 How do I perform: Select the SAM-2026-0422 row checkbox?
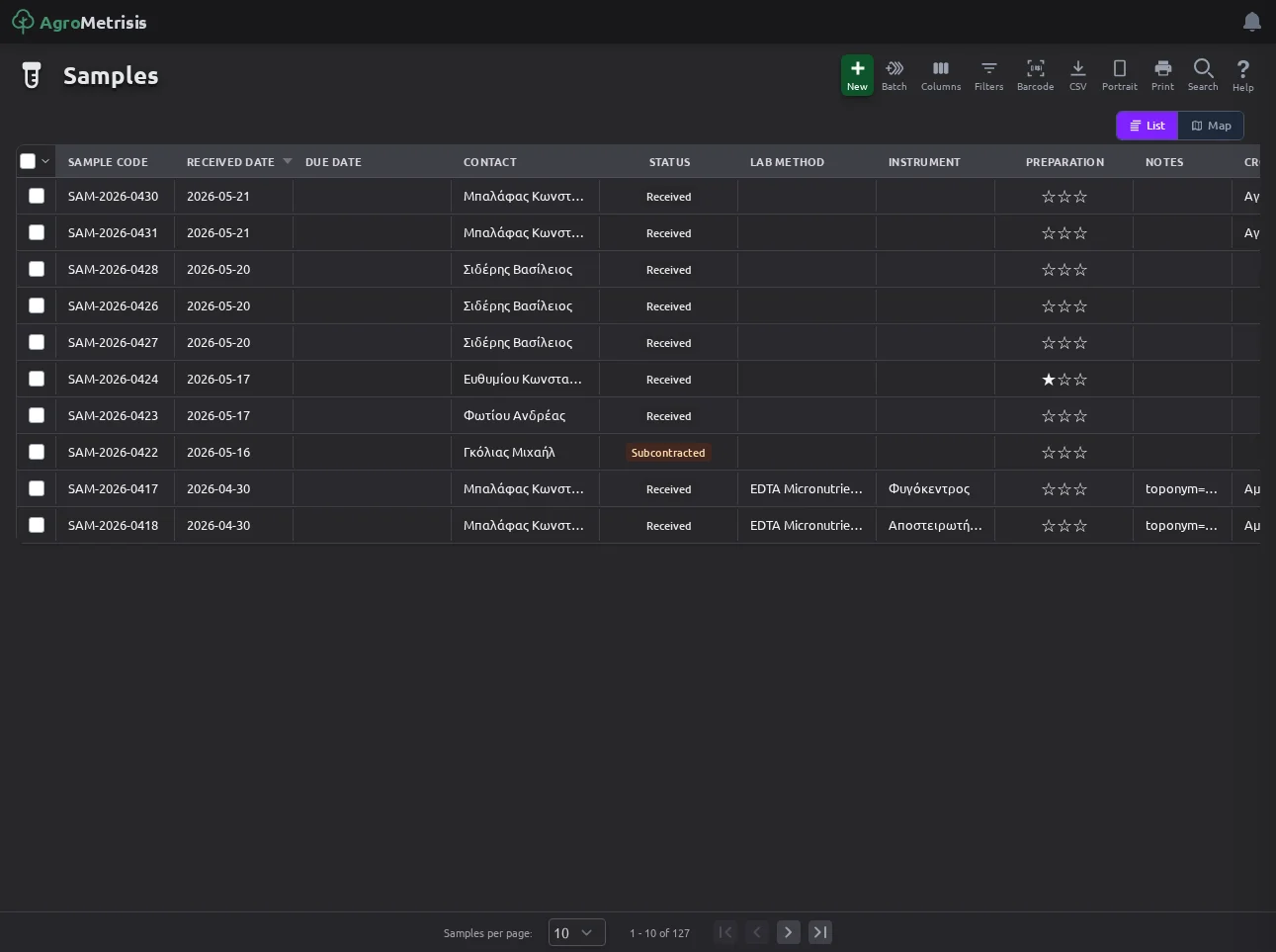[37, 452]
